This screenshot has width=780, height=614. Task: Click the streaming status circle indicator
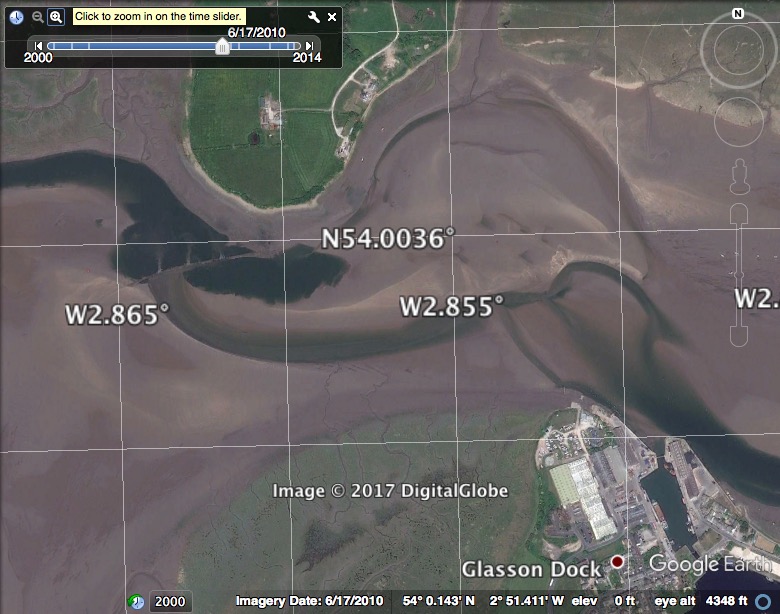(763, 602)
